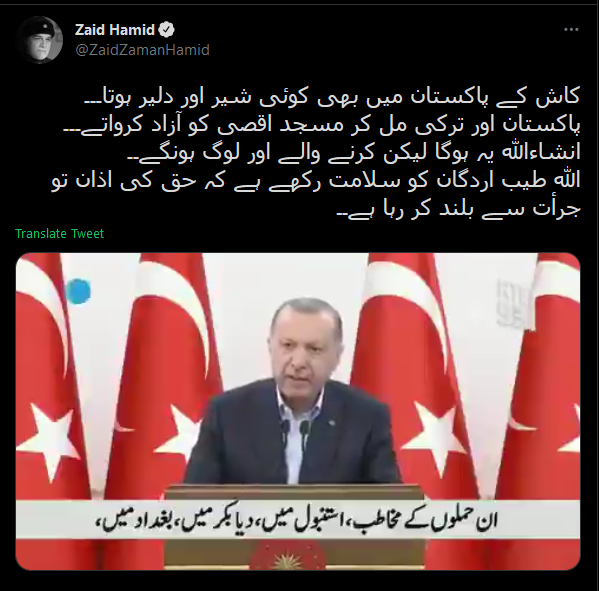Open the tweet's three-dot more options menu

tap(571, 29)
